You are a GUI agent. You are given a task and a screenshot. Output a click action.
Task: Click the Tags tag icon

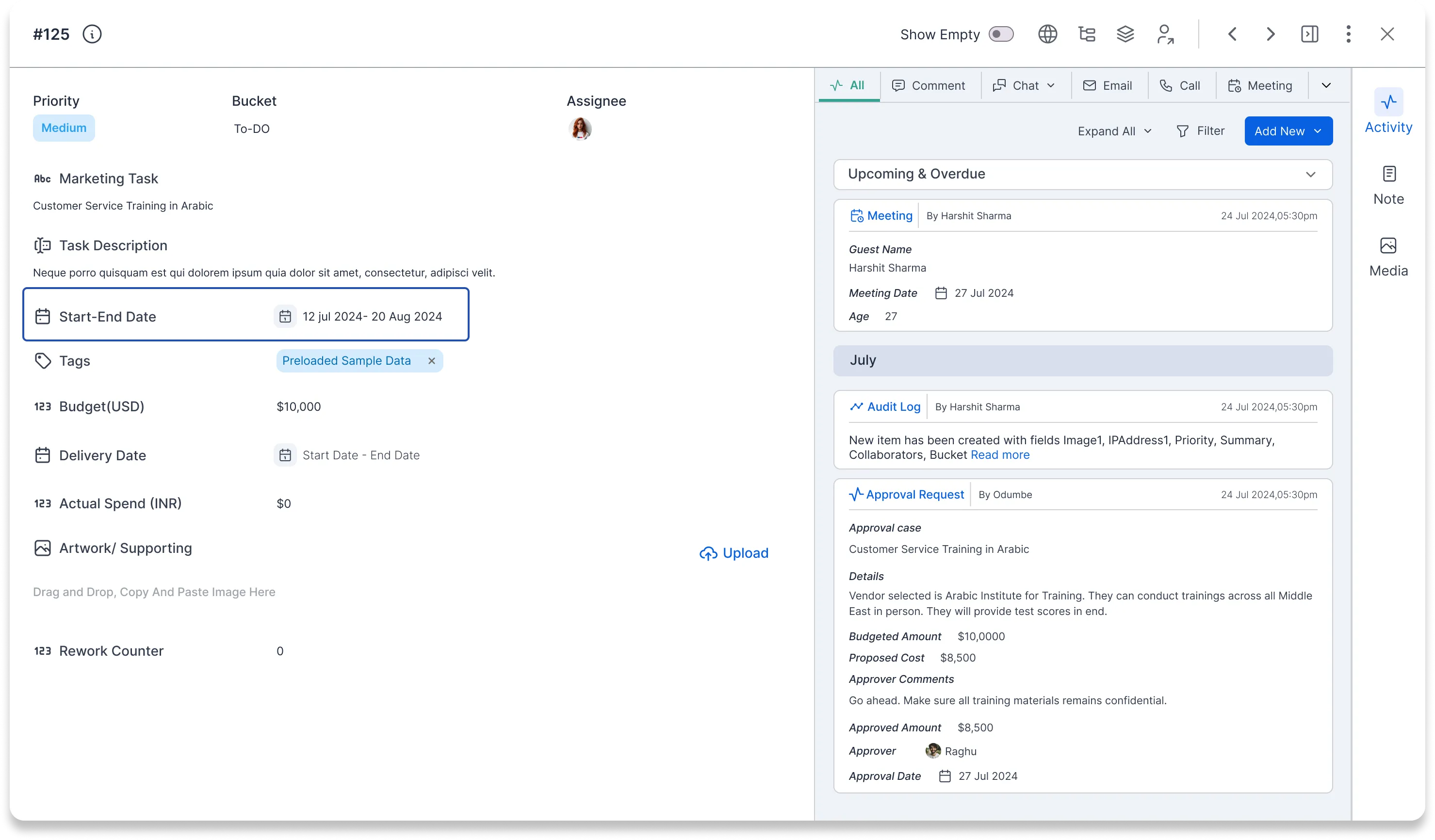[42, 361]
